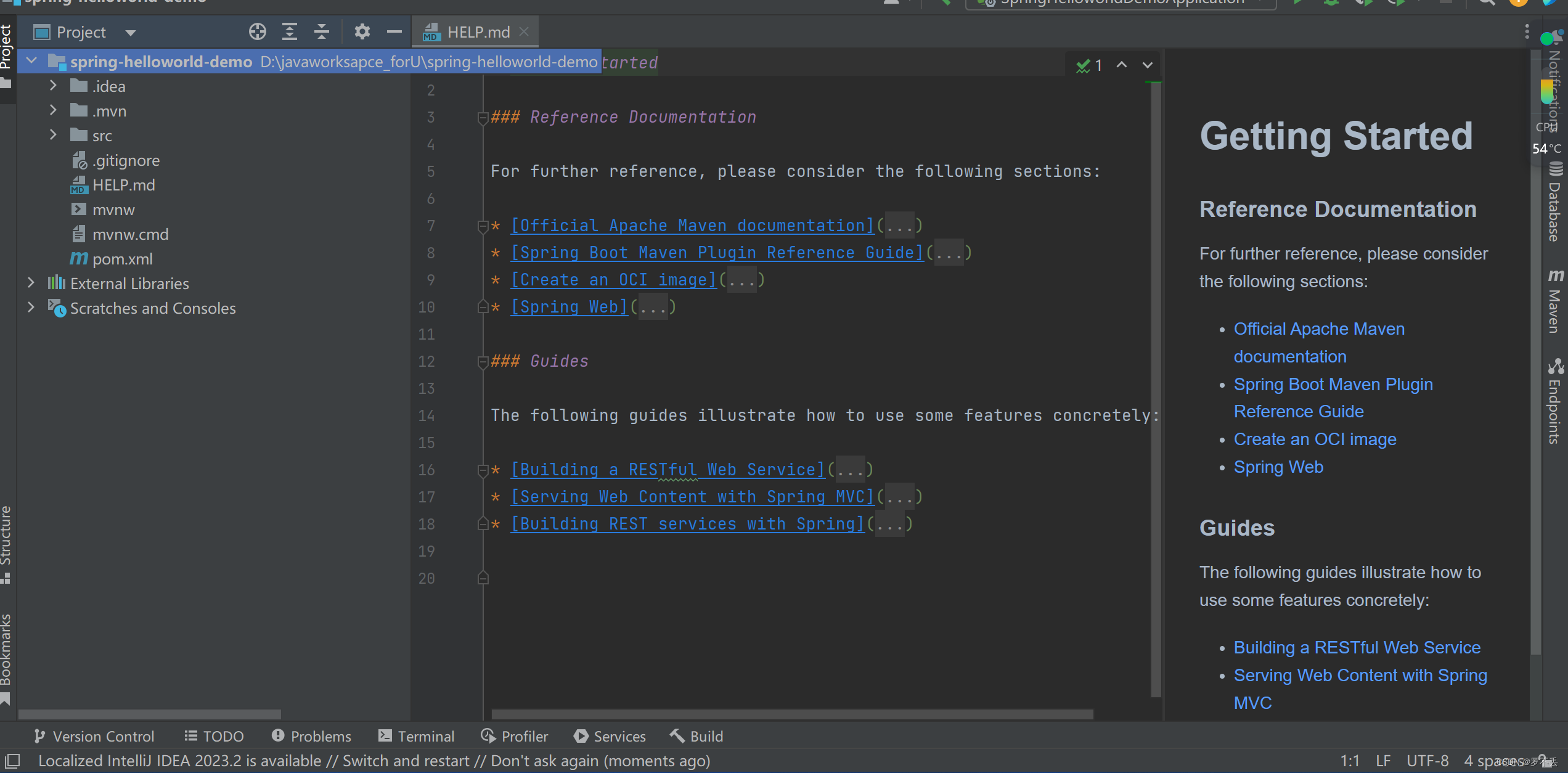Open the Maven tool window in the sidebar
Image resolution: width=1568 pixels, height=773 pixels.
tap(1554, 302)
